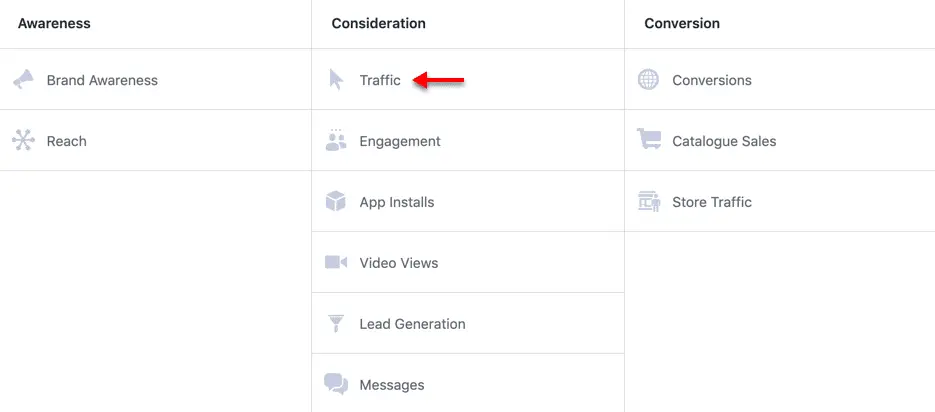Select the Reach objective text
This screenshot has width=935, height=412.
(x=67, y=141)
